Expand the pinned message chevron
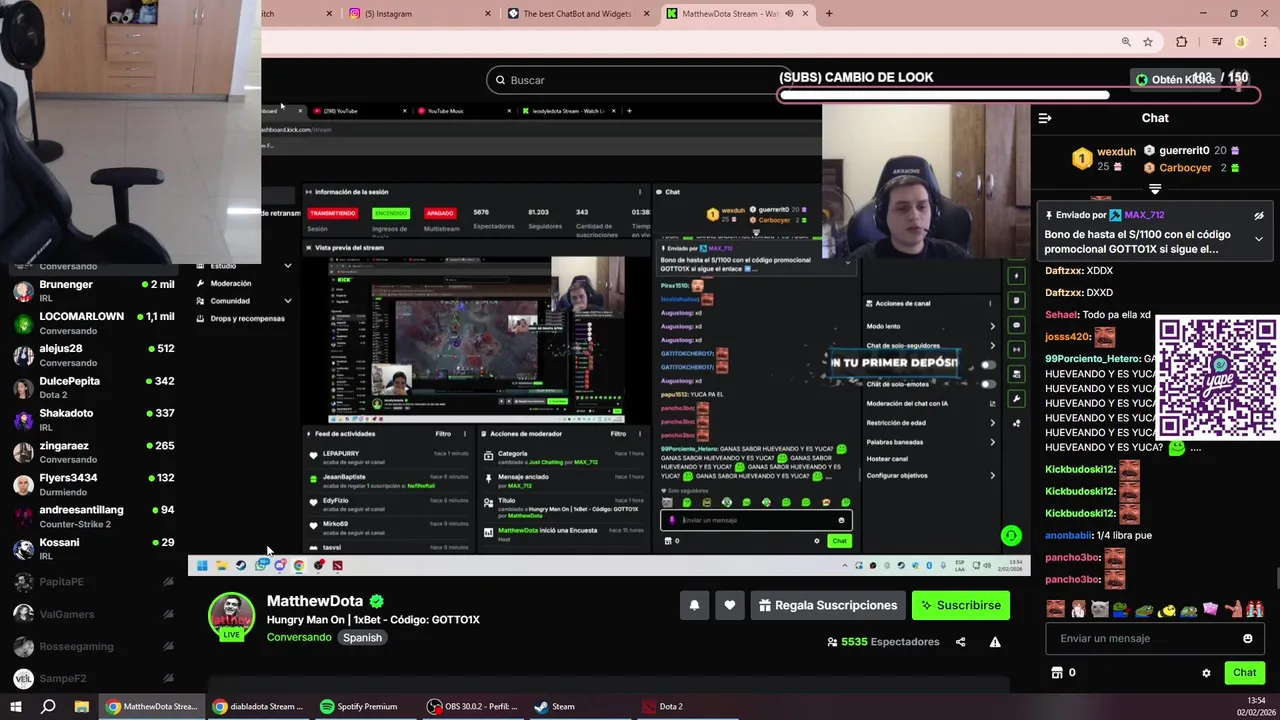Viewport: 1280px width, 720px height. coord(1259,239)
